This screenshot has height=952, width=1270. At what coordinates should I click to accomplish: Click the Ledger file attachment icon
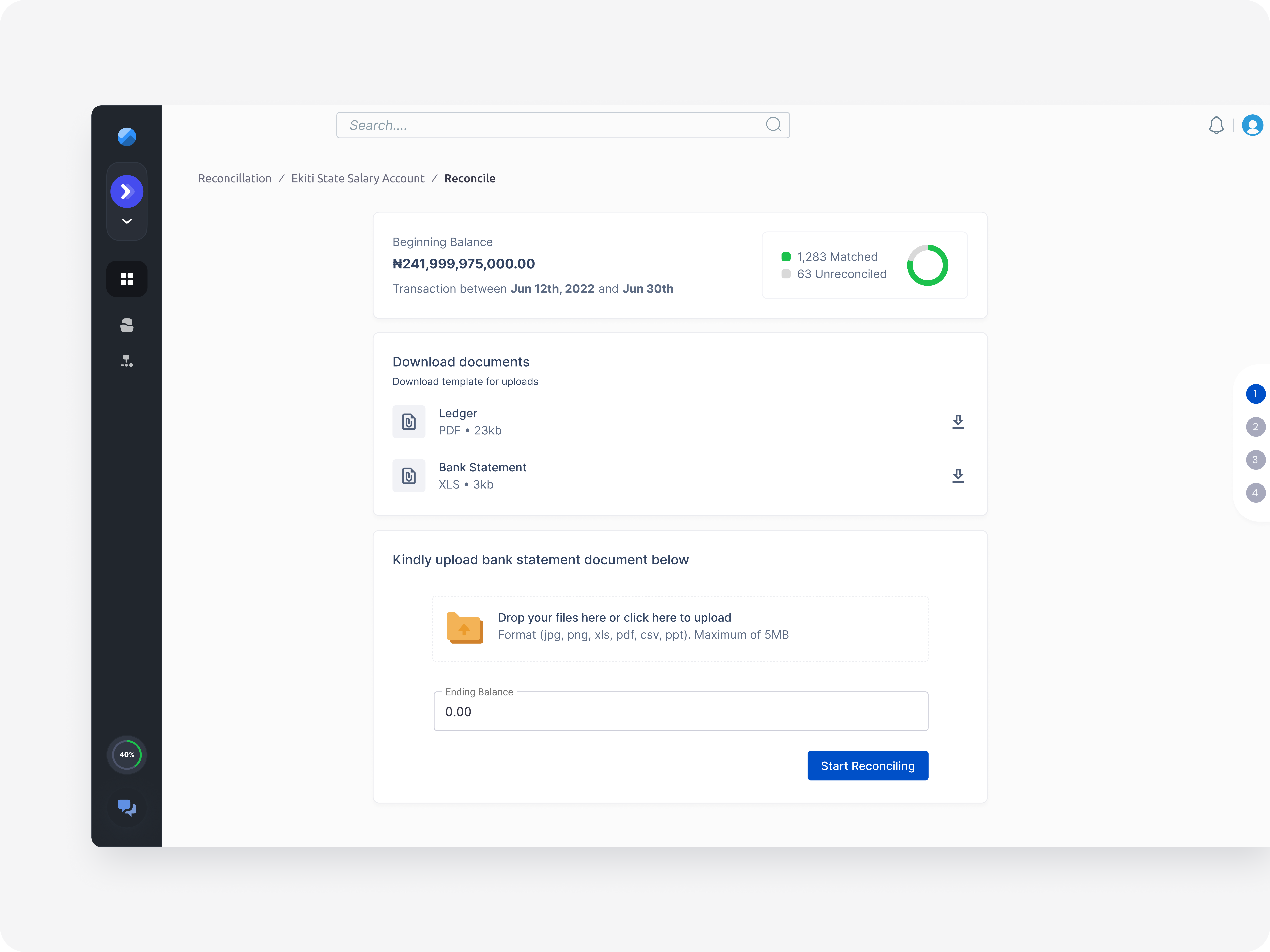(x=409, y=422)
